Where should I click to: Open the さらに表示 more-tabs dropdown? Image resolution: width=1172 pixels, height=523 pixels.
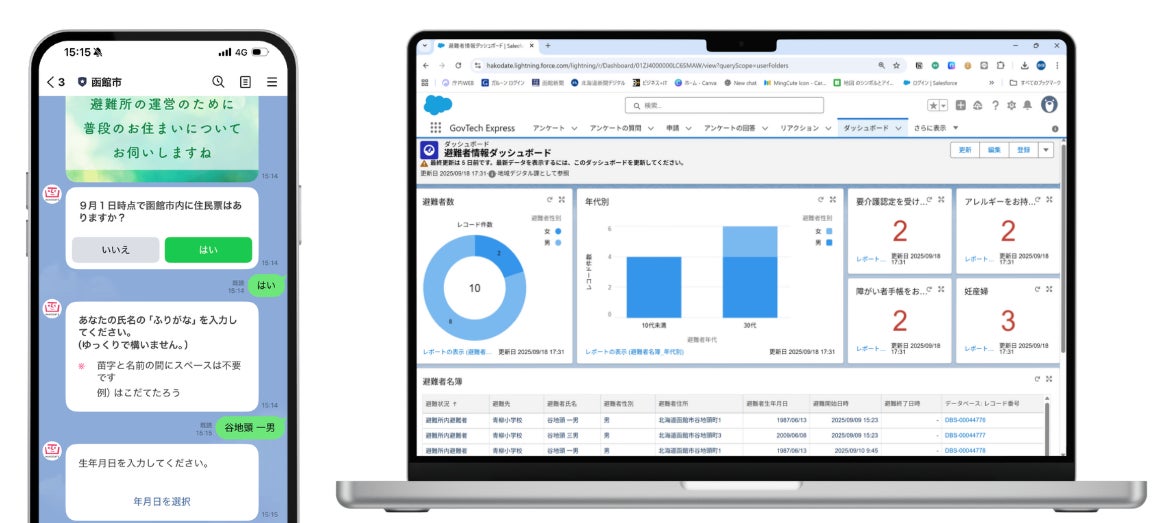934,128
